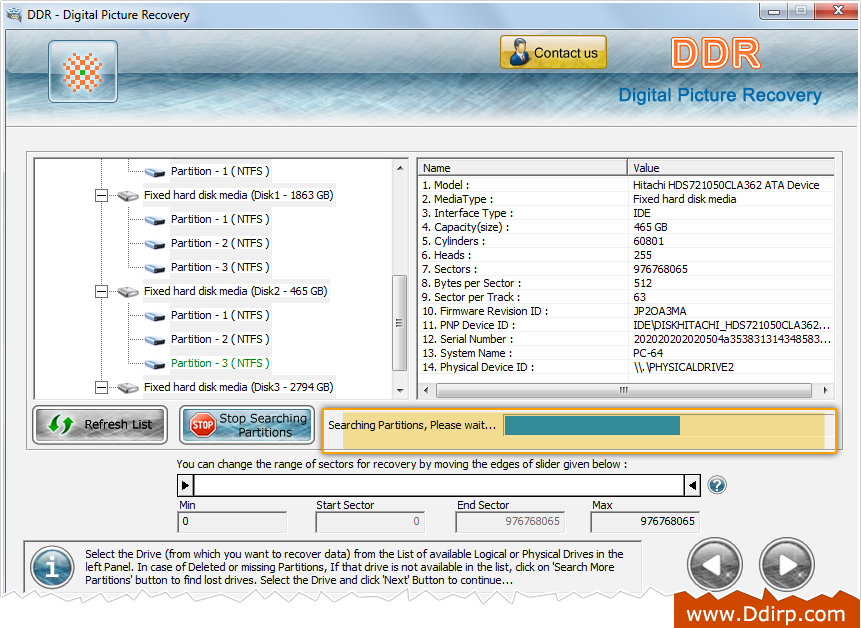Select Partition - 3 under Disk1
The height and width of the screenshot is (628, 861).
click(220, 267)
